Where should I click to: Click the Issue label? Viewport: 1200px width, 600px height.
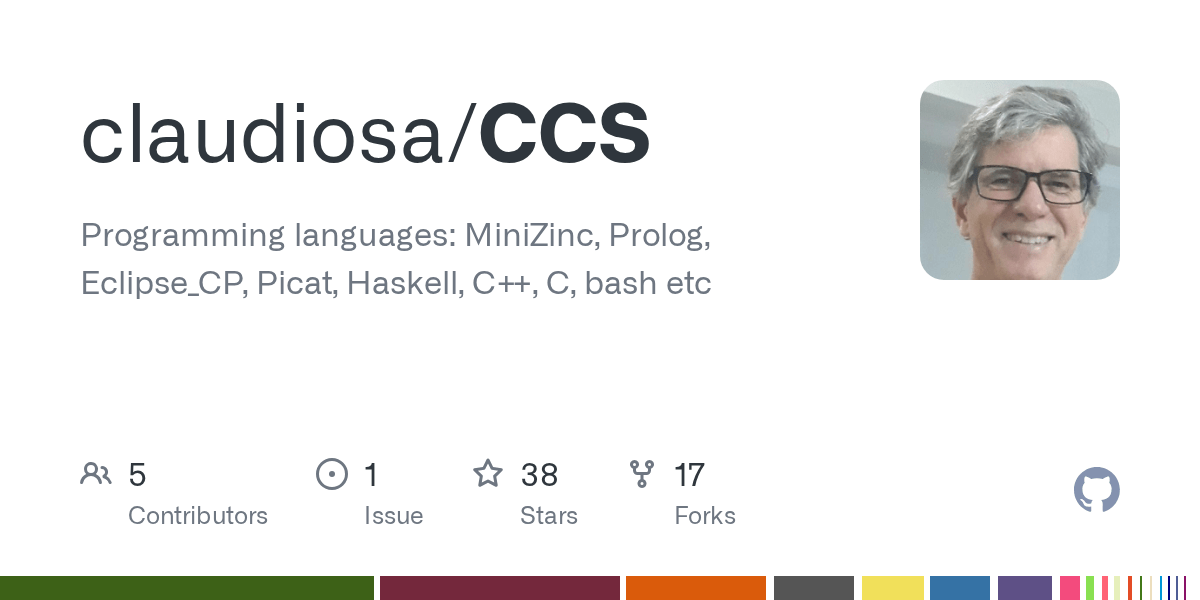[x=393, y=516]
